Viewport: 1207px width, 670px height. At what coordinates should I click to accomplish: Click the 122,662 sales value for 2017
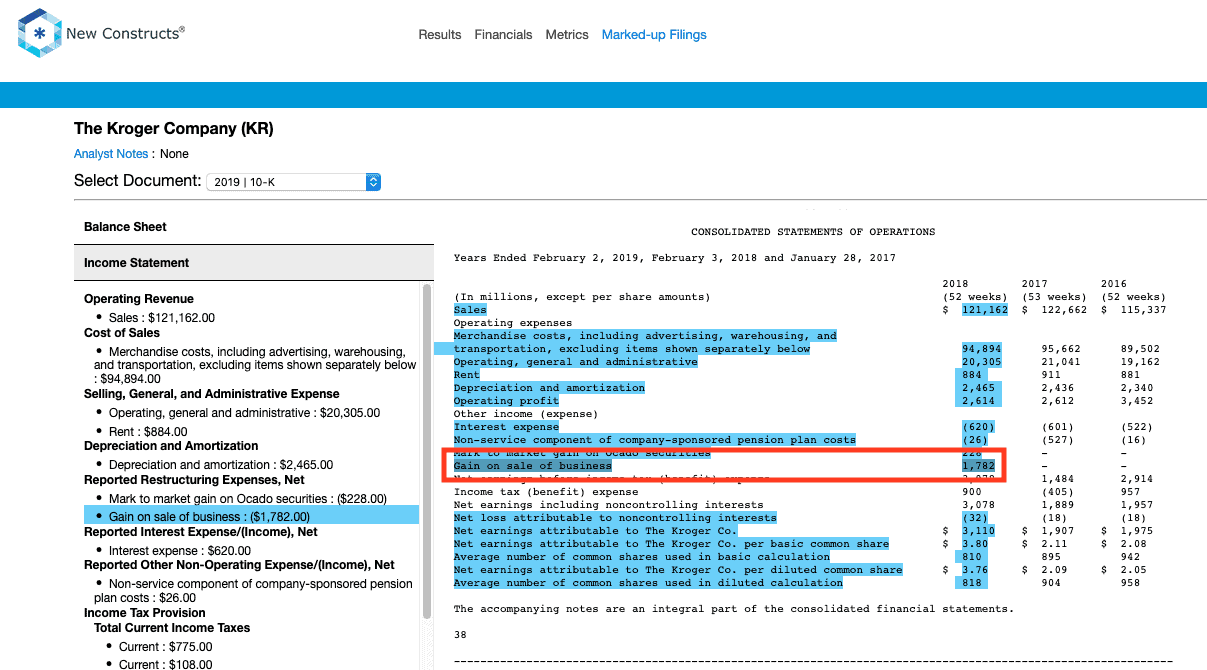[x=1063, y=310]
